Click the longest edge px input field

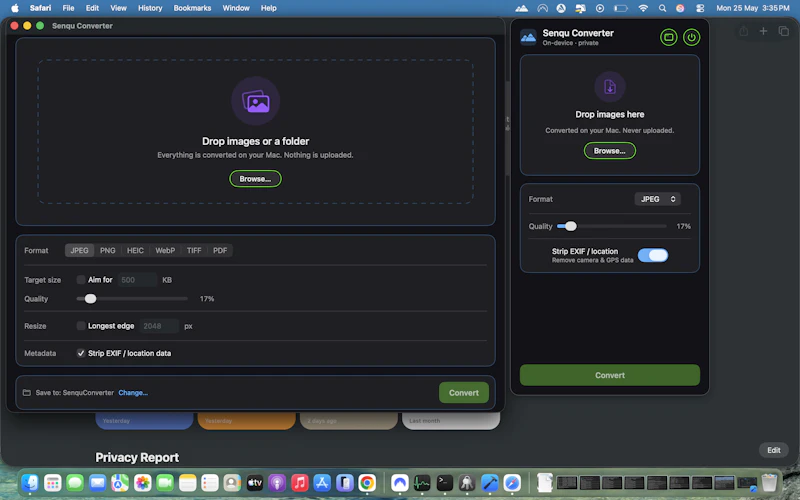pyautogui.click(x=159, y=326)
